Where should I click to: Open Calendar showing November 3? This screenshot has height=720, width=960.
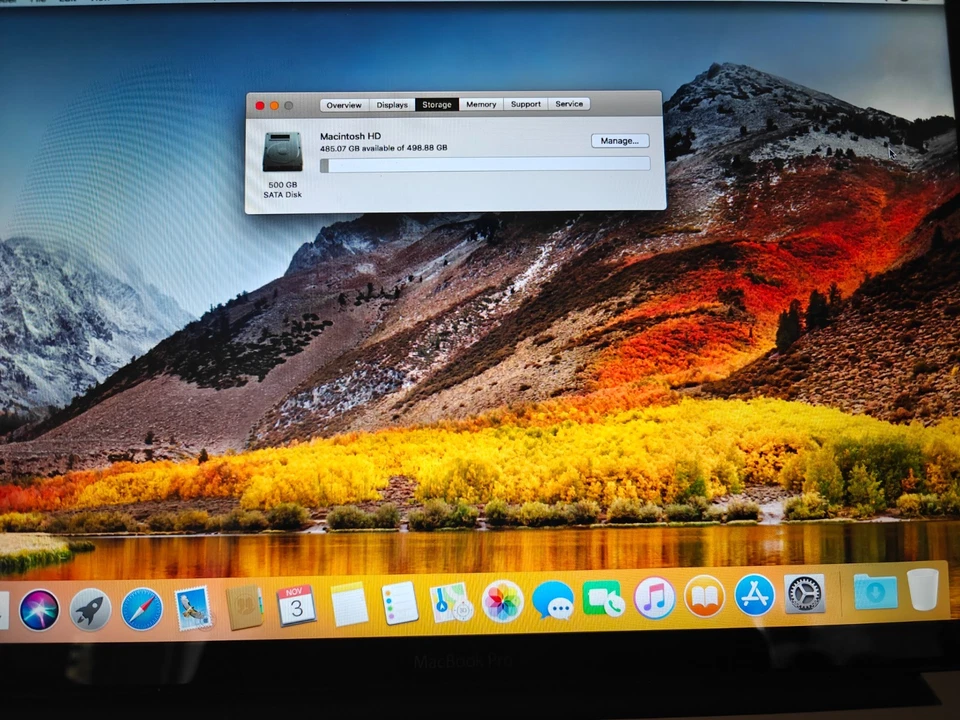coord(296,606)
